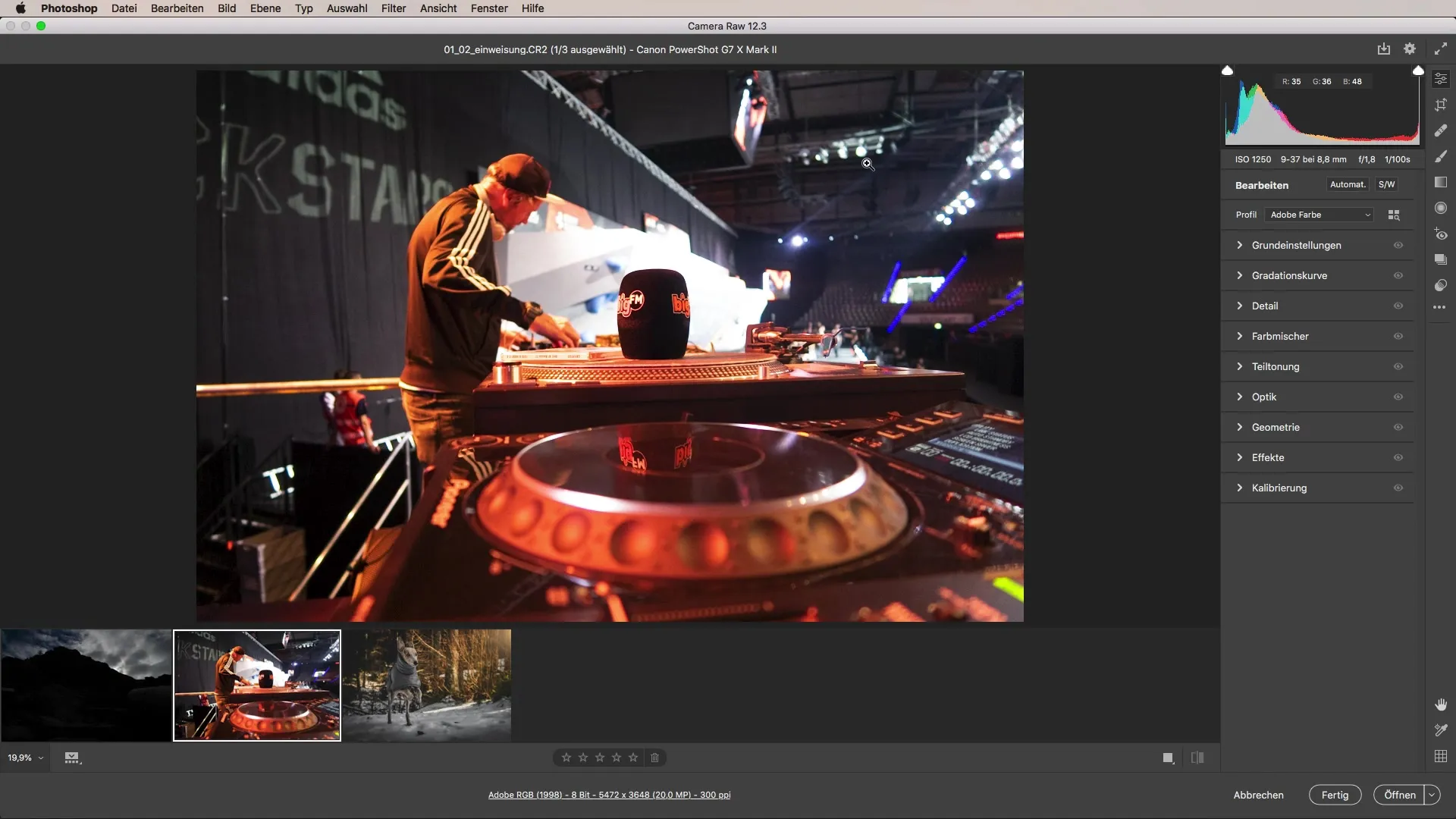
Task: Select the Graduated filter tool
Action: pos(1441,182)
